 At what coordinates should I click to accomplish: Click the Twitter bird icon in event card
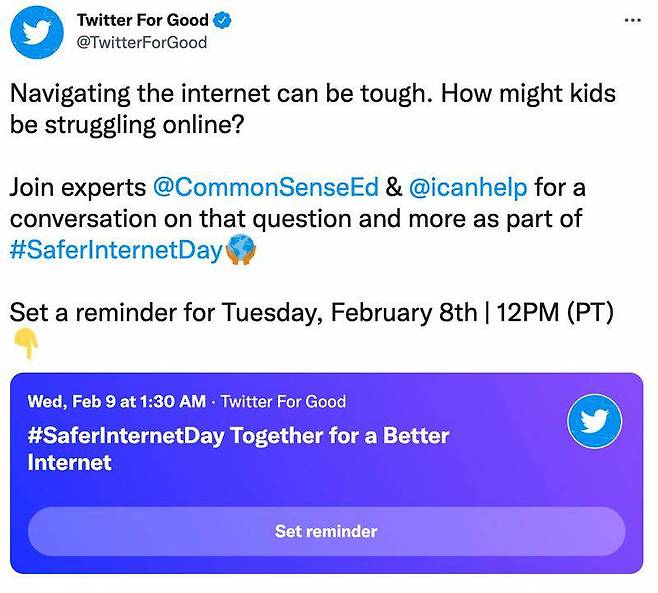594,423
